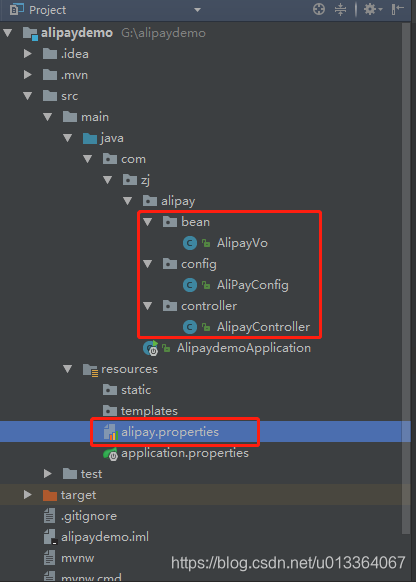
Task: Click the scroll from source crosshair icon
Action: (x=319, y=9)
